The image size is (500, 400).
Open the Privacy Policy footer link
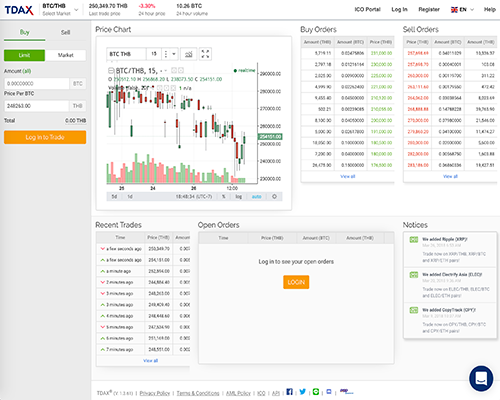(x=155, y=393)
